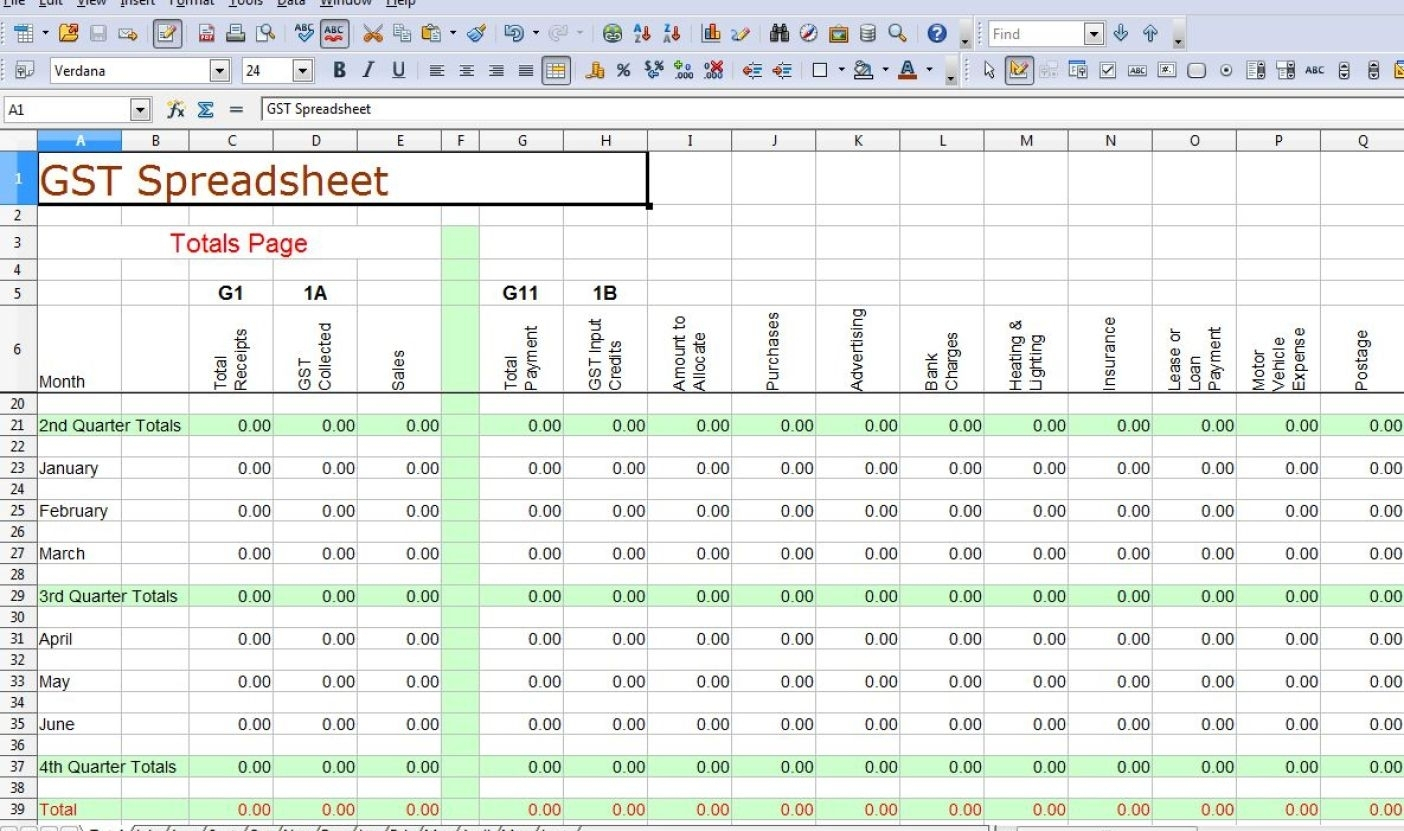Toggle Underline formatting
Viewport: 1404px width, 831px height.
(x=398, y=71)
